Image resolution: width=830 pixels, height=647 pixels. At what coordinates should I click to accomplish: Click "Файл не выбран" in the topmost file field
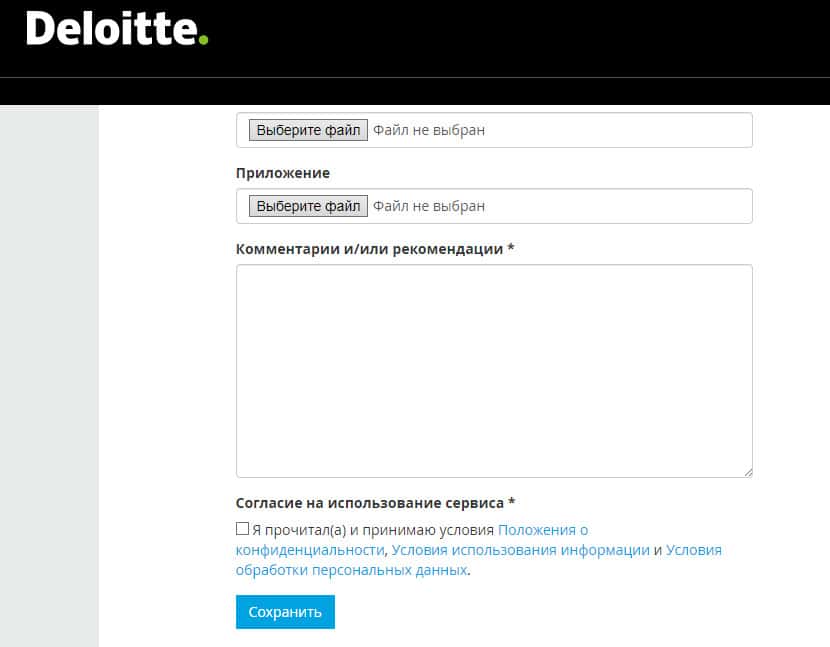point(429,130)
